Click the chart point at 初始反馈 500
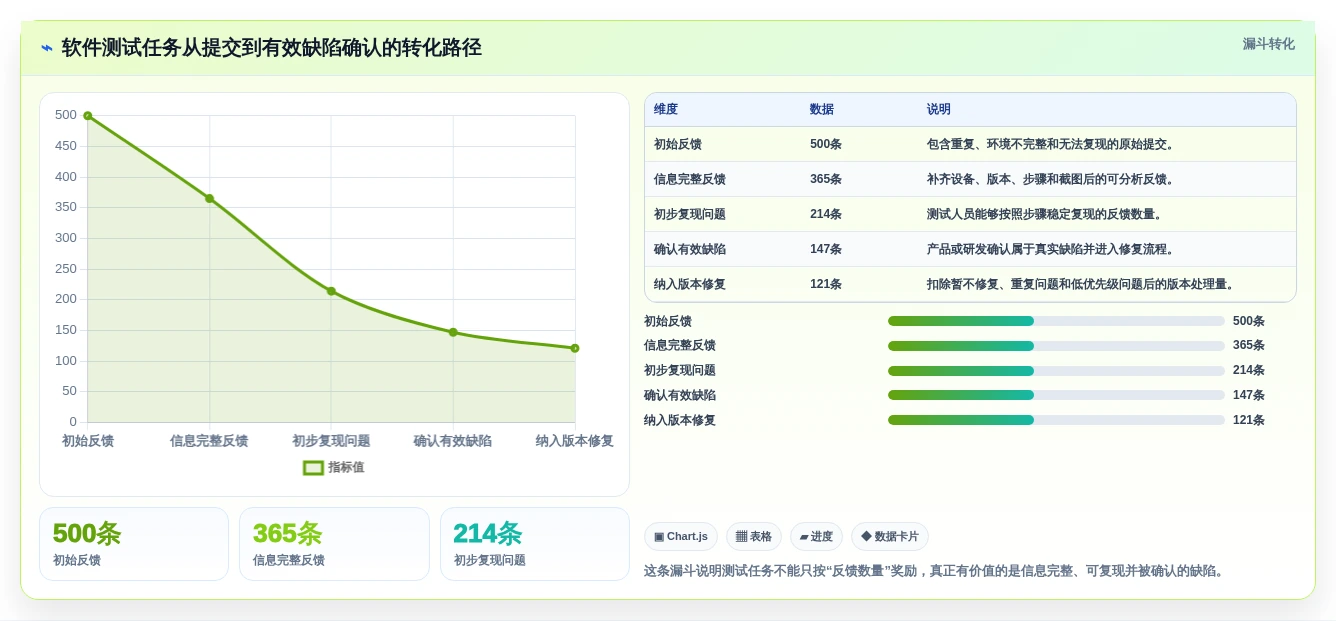 (x=88, y=116)
